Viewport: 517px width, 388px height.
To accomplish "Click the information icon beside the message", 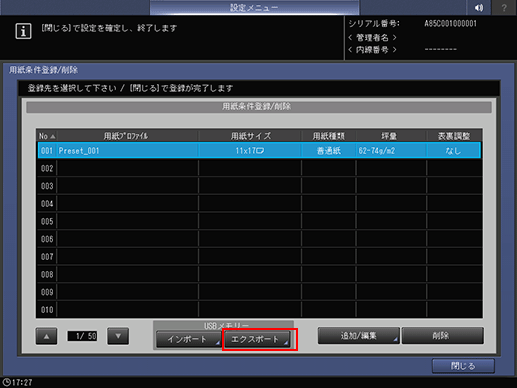I will click(23, 31).
